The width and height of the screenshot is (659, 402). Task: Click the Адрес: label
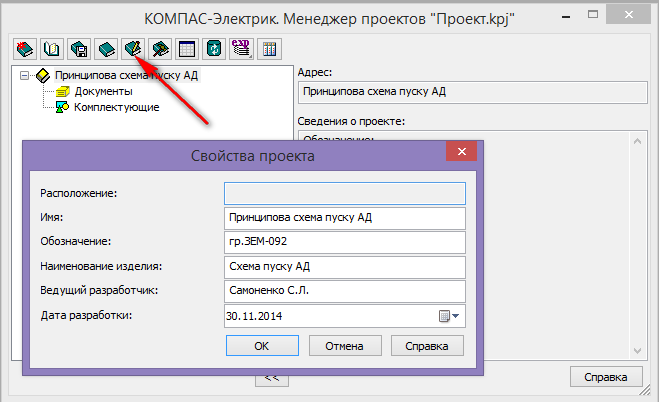tap(315, 72)
